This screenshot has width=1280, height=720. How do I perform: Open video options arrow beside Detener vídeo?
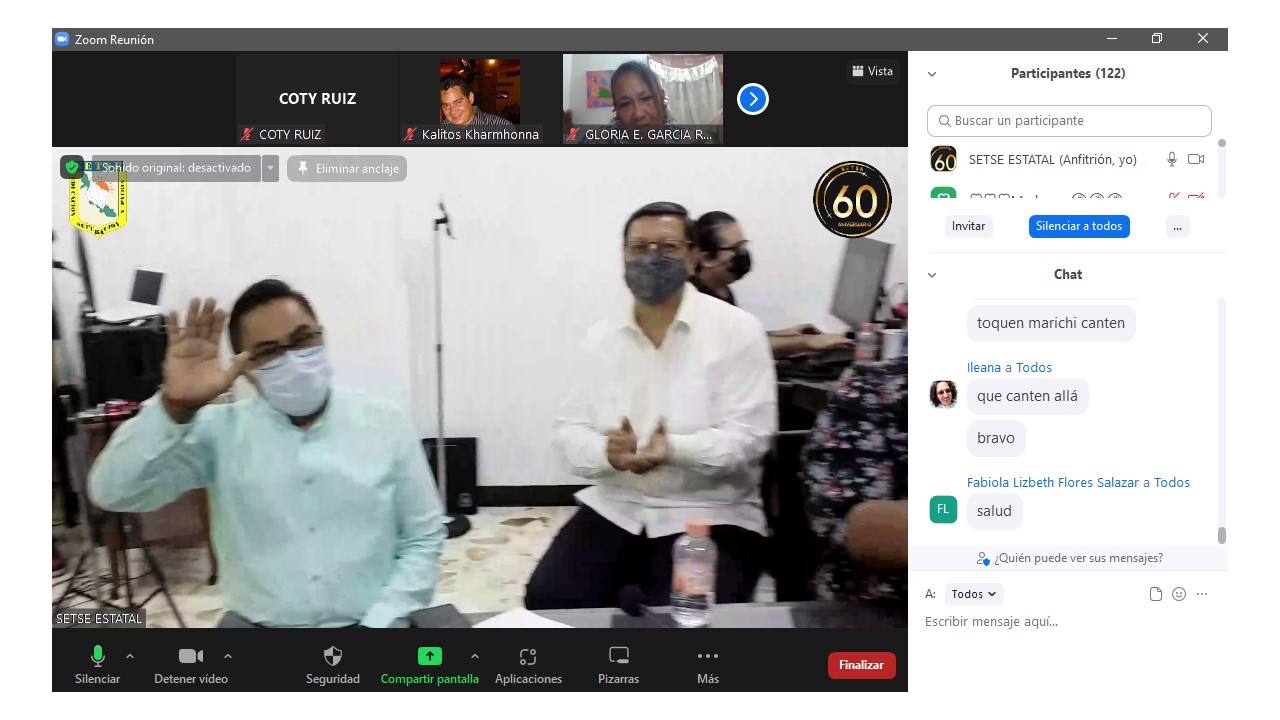point(228,656)
